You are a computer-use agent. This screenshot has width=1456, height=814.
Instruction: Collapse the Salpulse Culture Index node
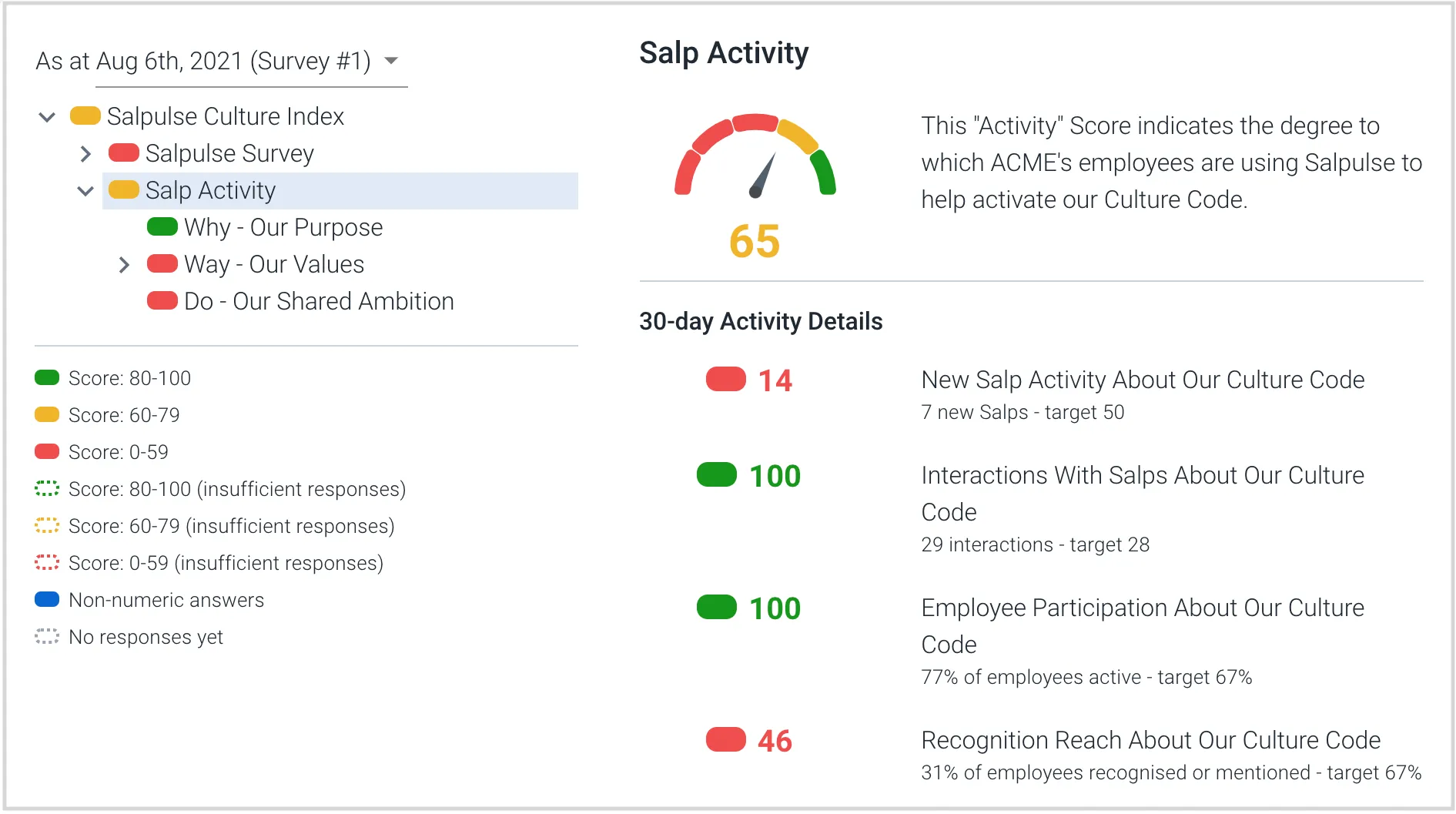coord(47,117)
